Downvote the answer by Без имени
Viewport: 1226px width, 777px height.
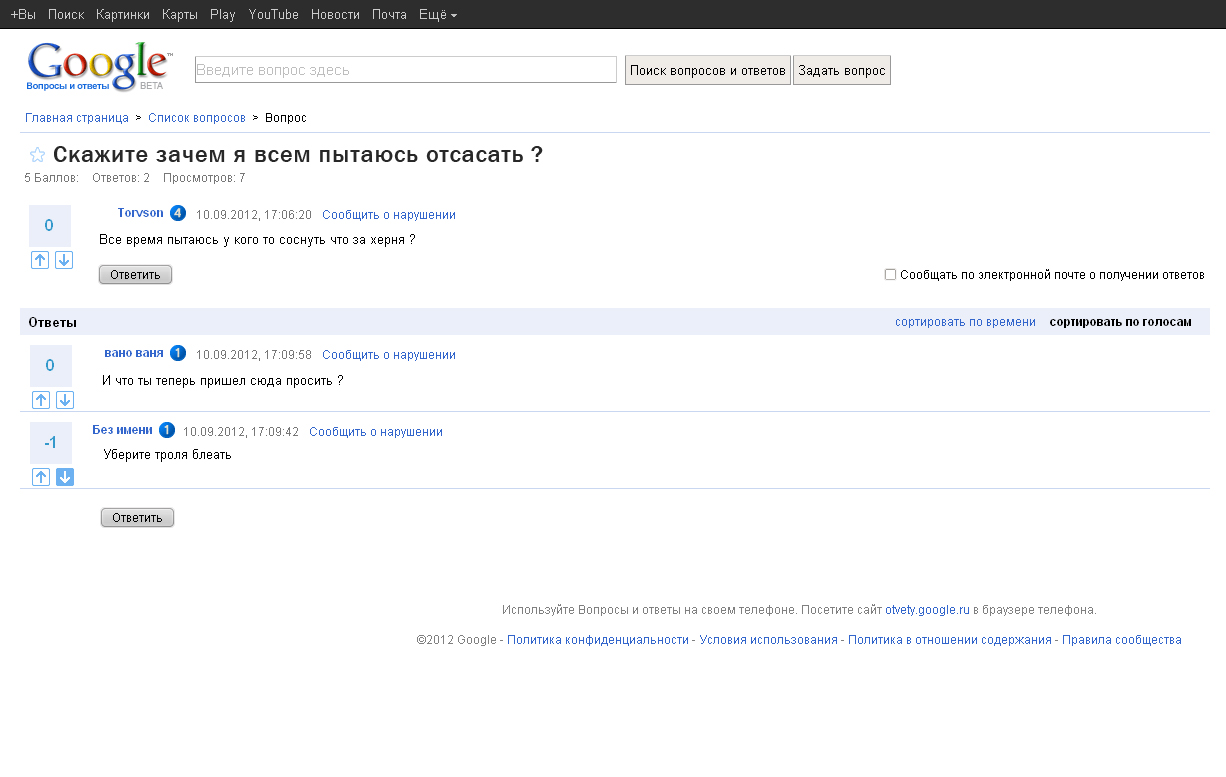pos(65,477)
